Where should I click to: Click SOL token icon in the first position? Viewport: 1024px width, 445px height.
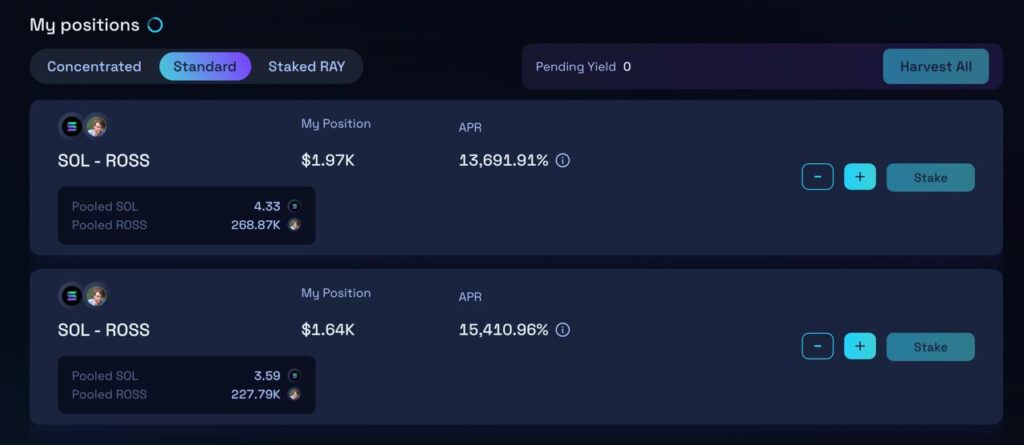[x=71, y=126]
